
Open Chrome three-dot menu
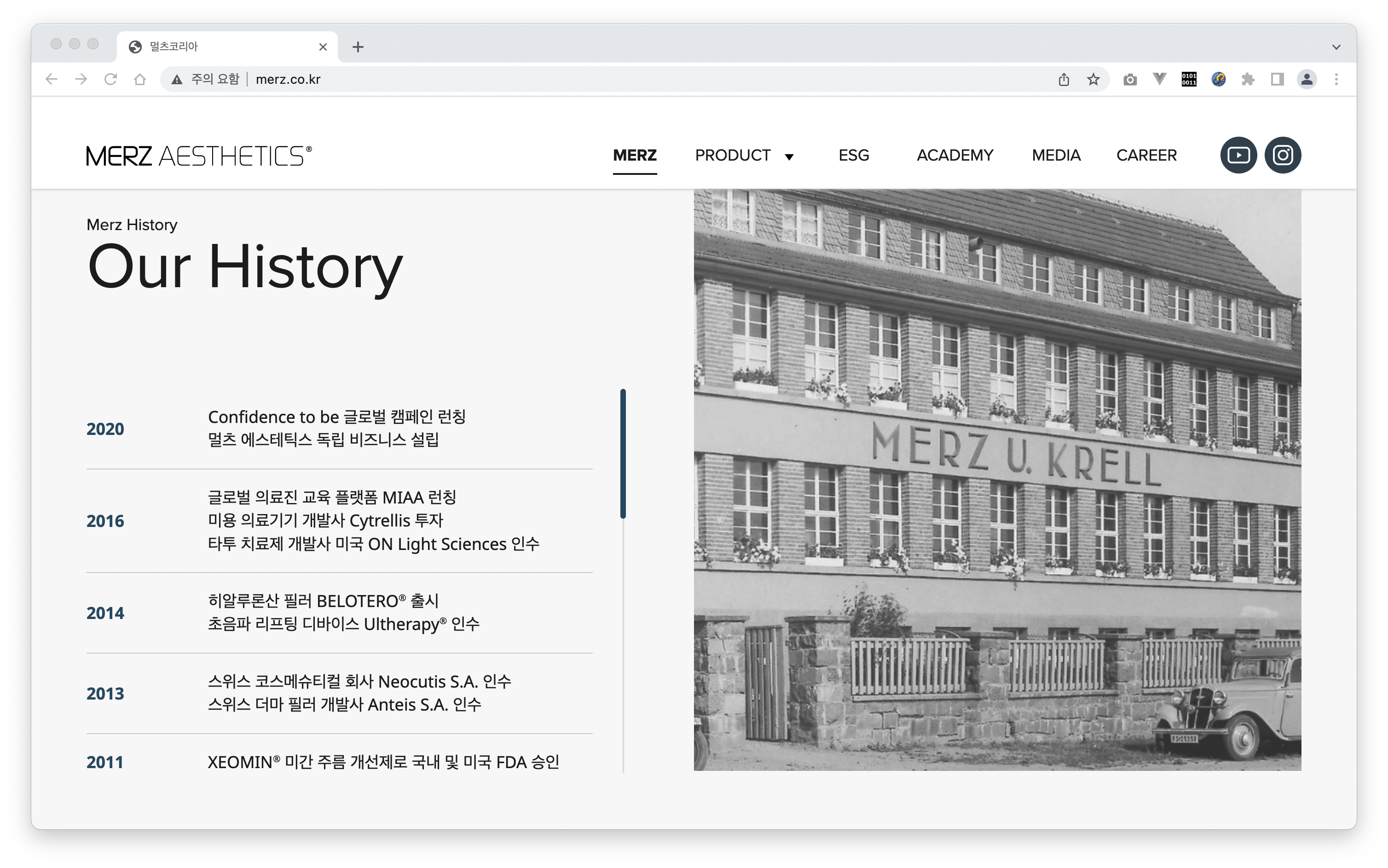point(1336,79)
